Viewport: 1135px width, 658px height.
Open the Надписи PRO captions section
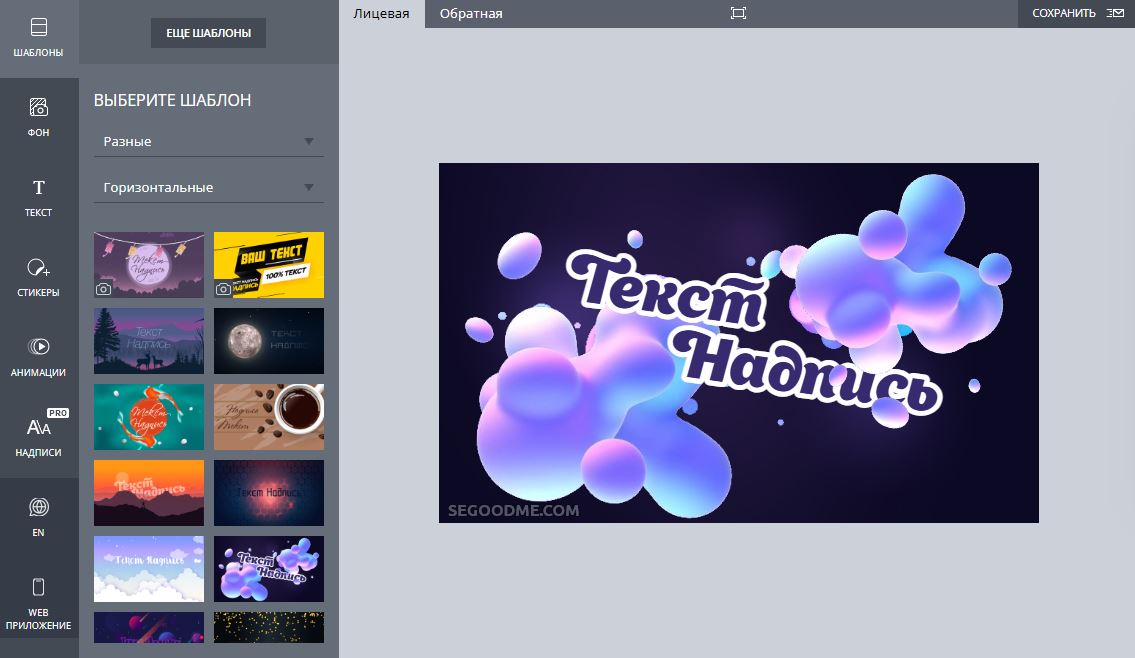38,438
